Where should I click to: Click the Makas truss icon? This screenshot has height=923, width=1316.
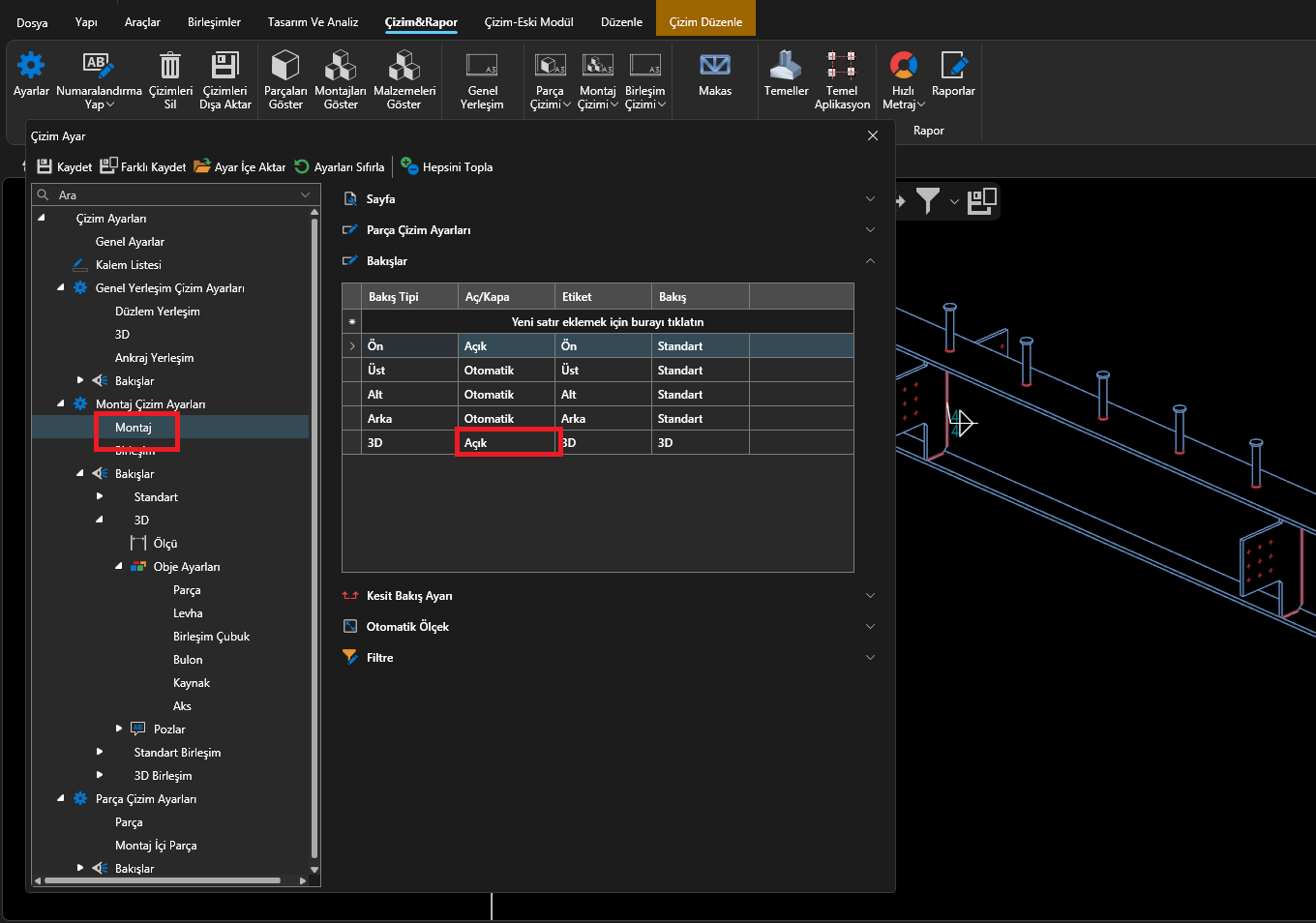[x=715, y=67]
